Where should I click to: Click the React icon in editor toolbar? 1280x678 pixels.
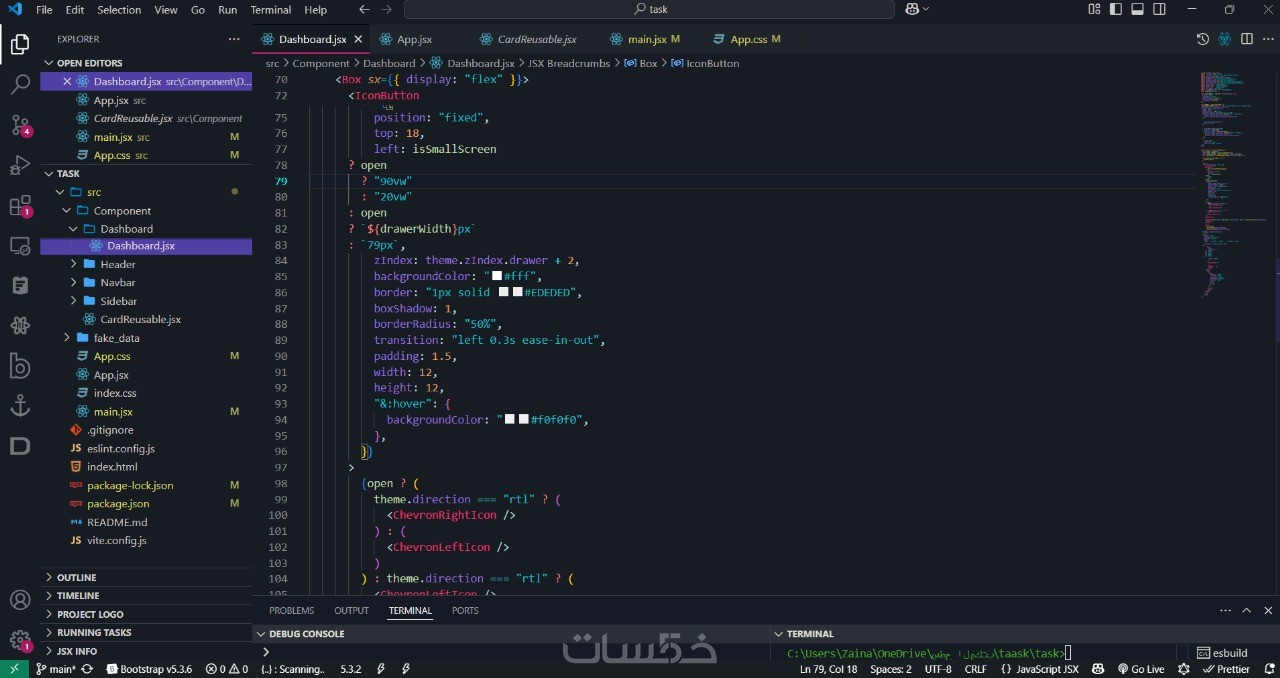click(x=1225, y=39)
